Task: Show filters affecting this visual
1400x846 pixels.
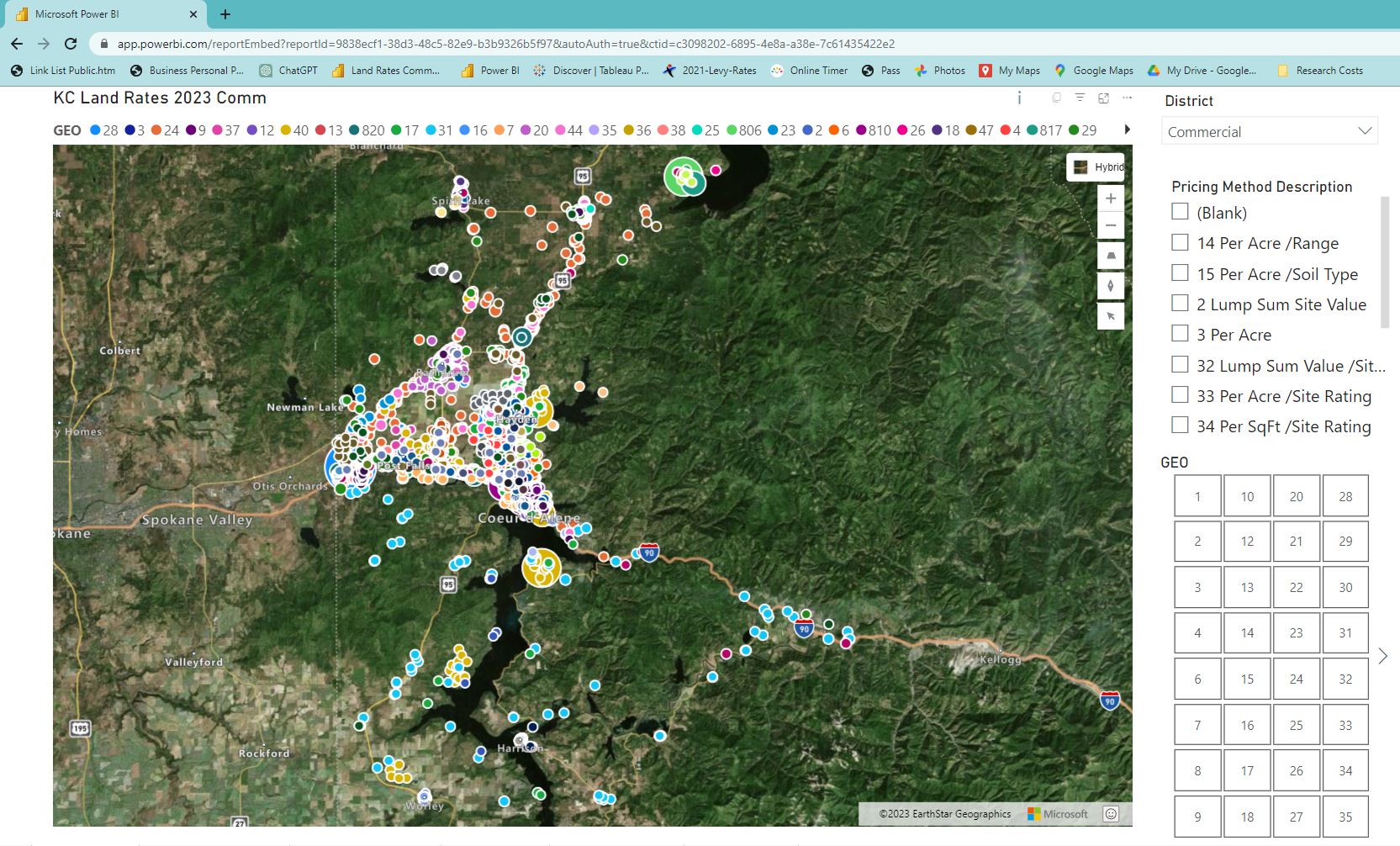Action: point(1080,98)
